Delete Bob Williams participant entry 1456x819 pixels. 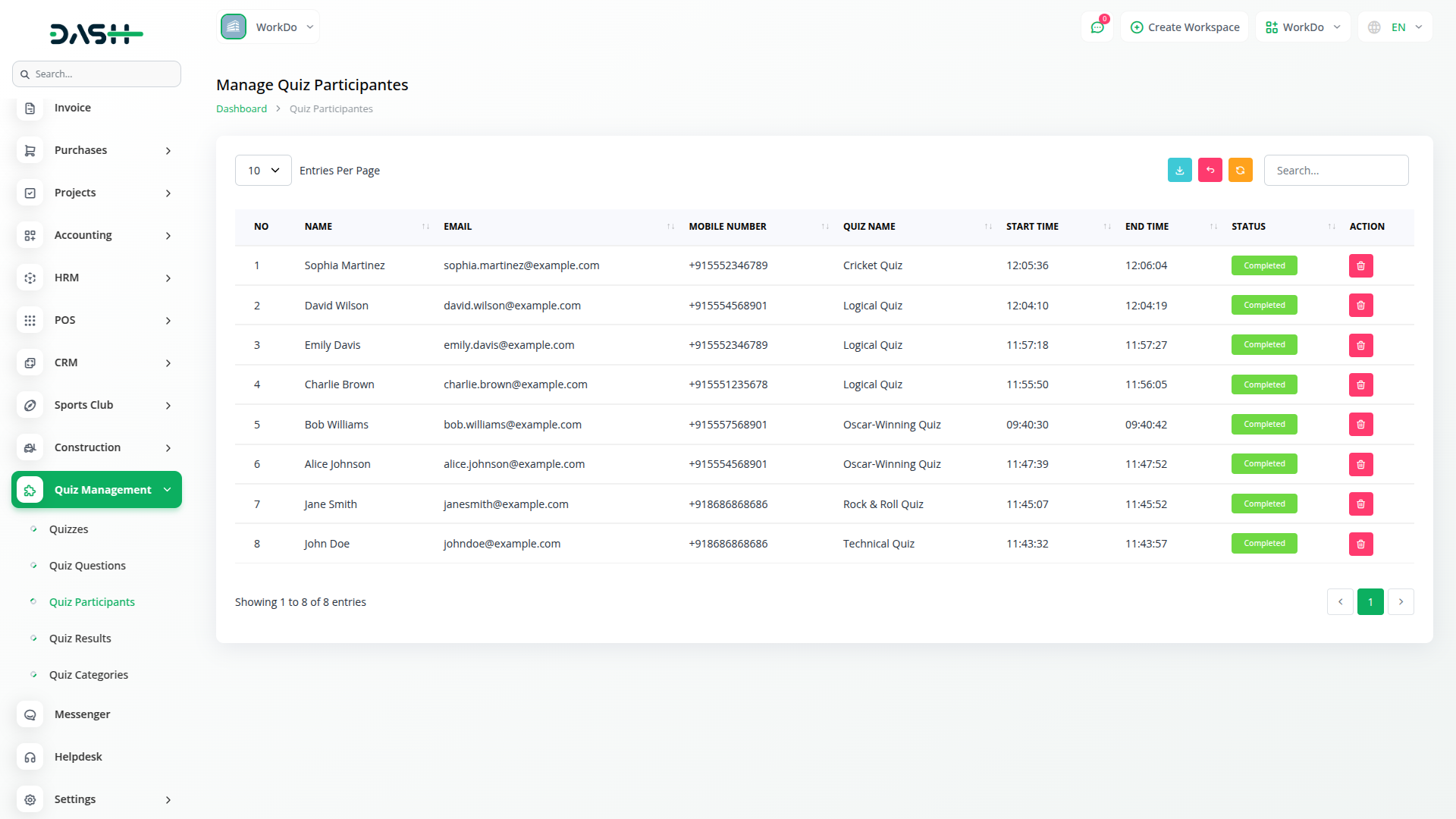pyautogui.click(x=1360, y=425)
